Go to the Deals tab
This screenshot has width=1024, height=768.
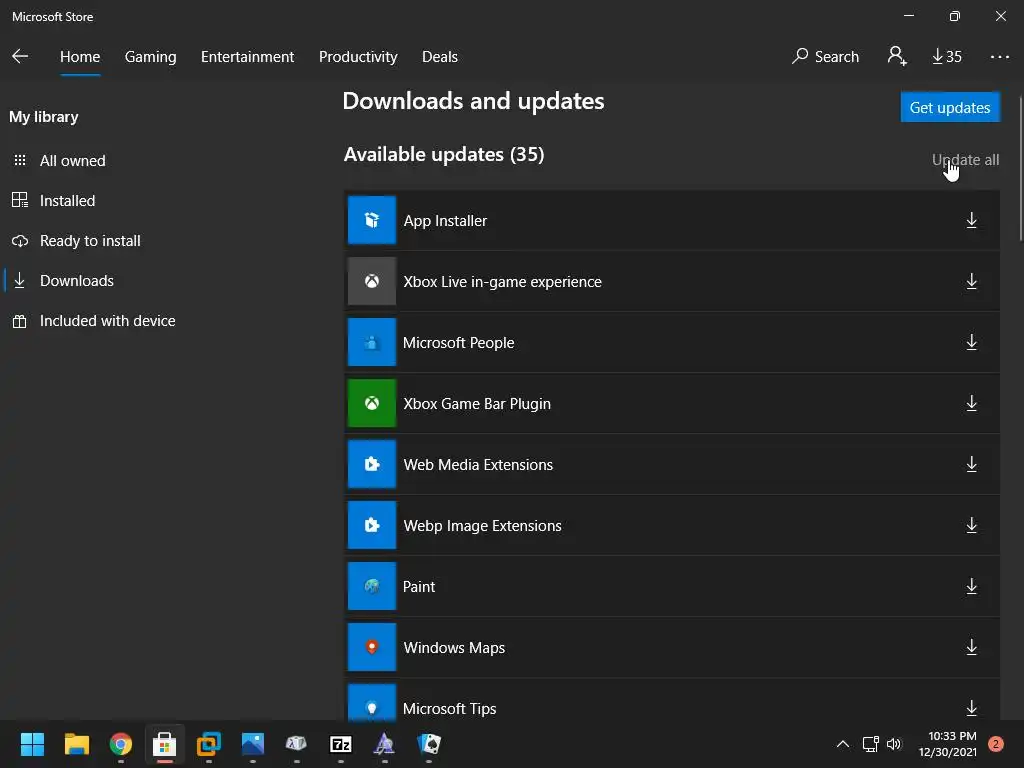440,57
